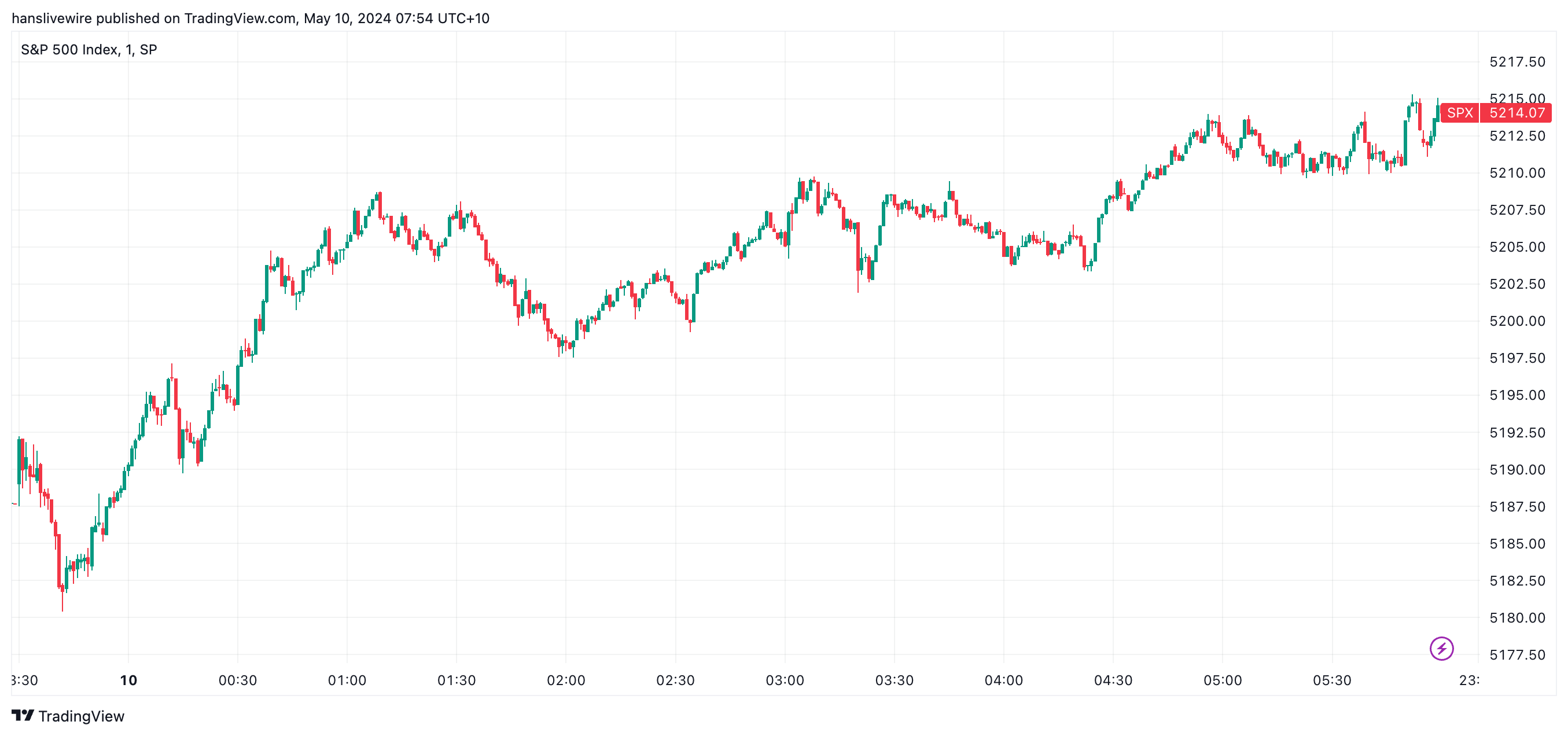Click the purple lightning bolt icon
The image size is (1568, 736).
coord(1441,648)
